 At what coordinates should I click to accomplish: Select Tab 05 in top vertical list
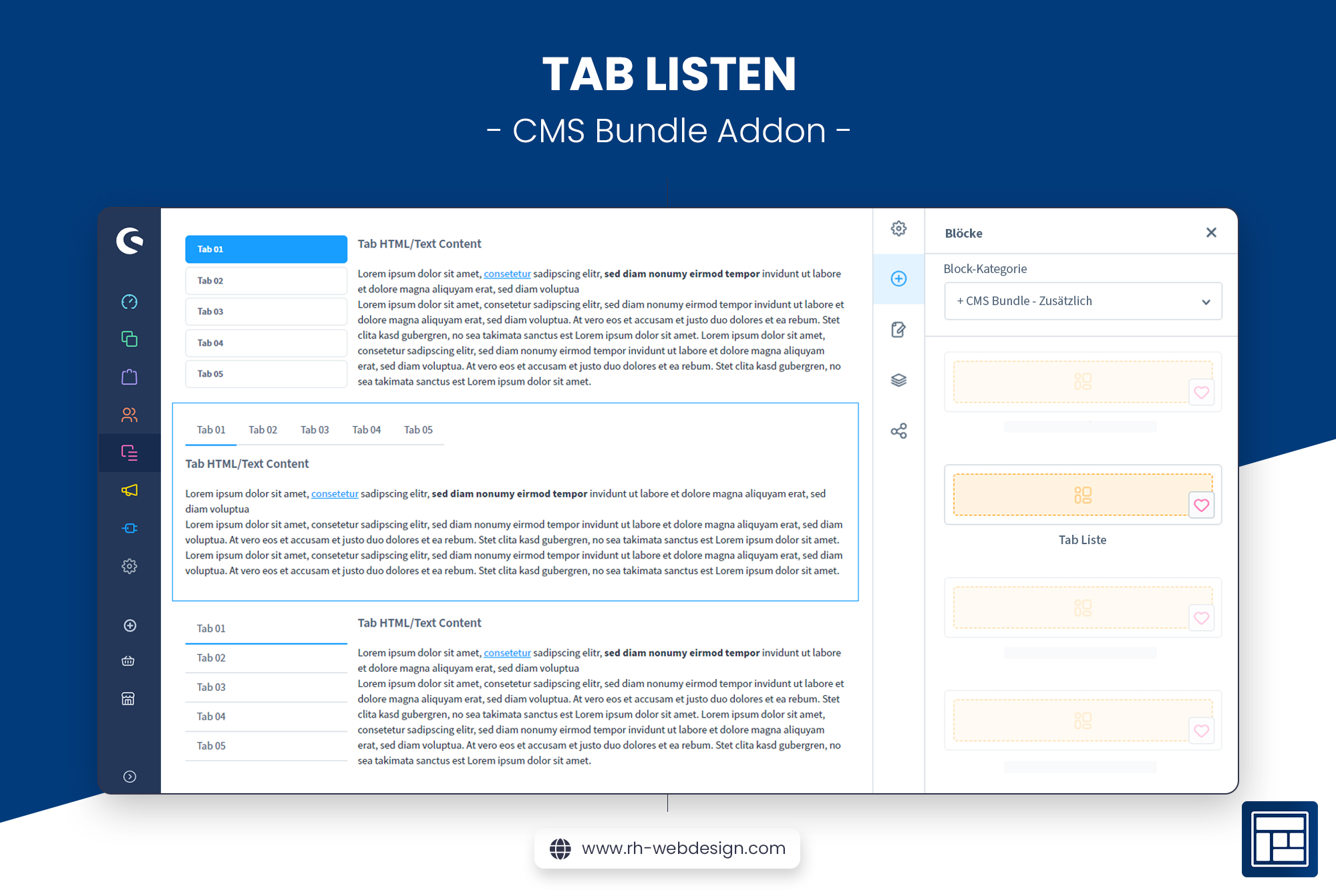tap(266, 374)
